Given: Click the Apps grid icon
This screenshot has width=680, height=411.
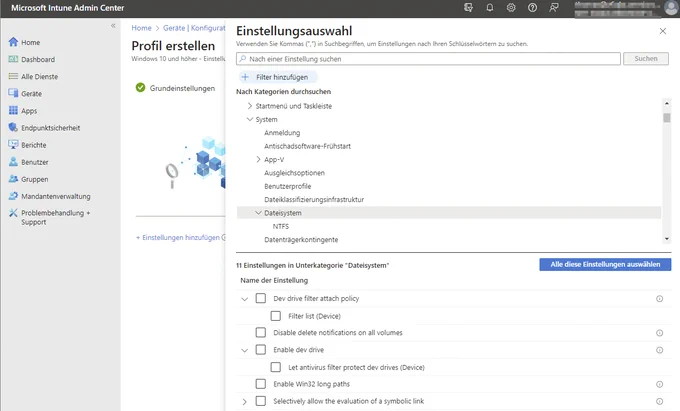Looking at the screenshot, I should 13,111.
